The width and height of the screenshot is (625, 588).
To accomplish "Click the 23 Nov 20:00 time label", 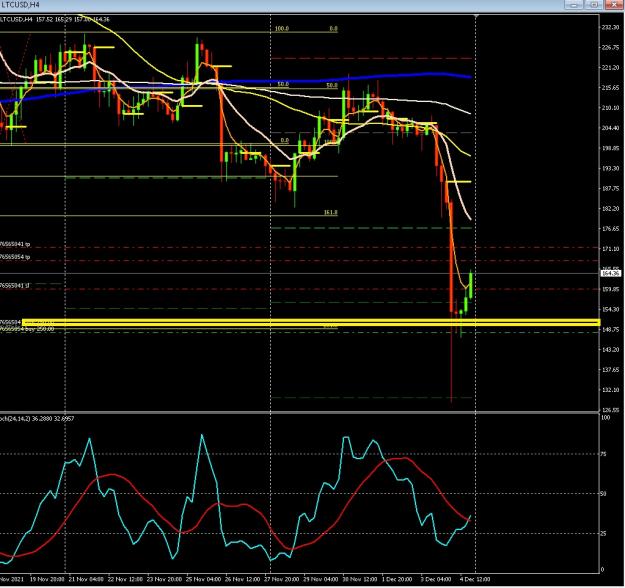I will (164, 579).
